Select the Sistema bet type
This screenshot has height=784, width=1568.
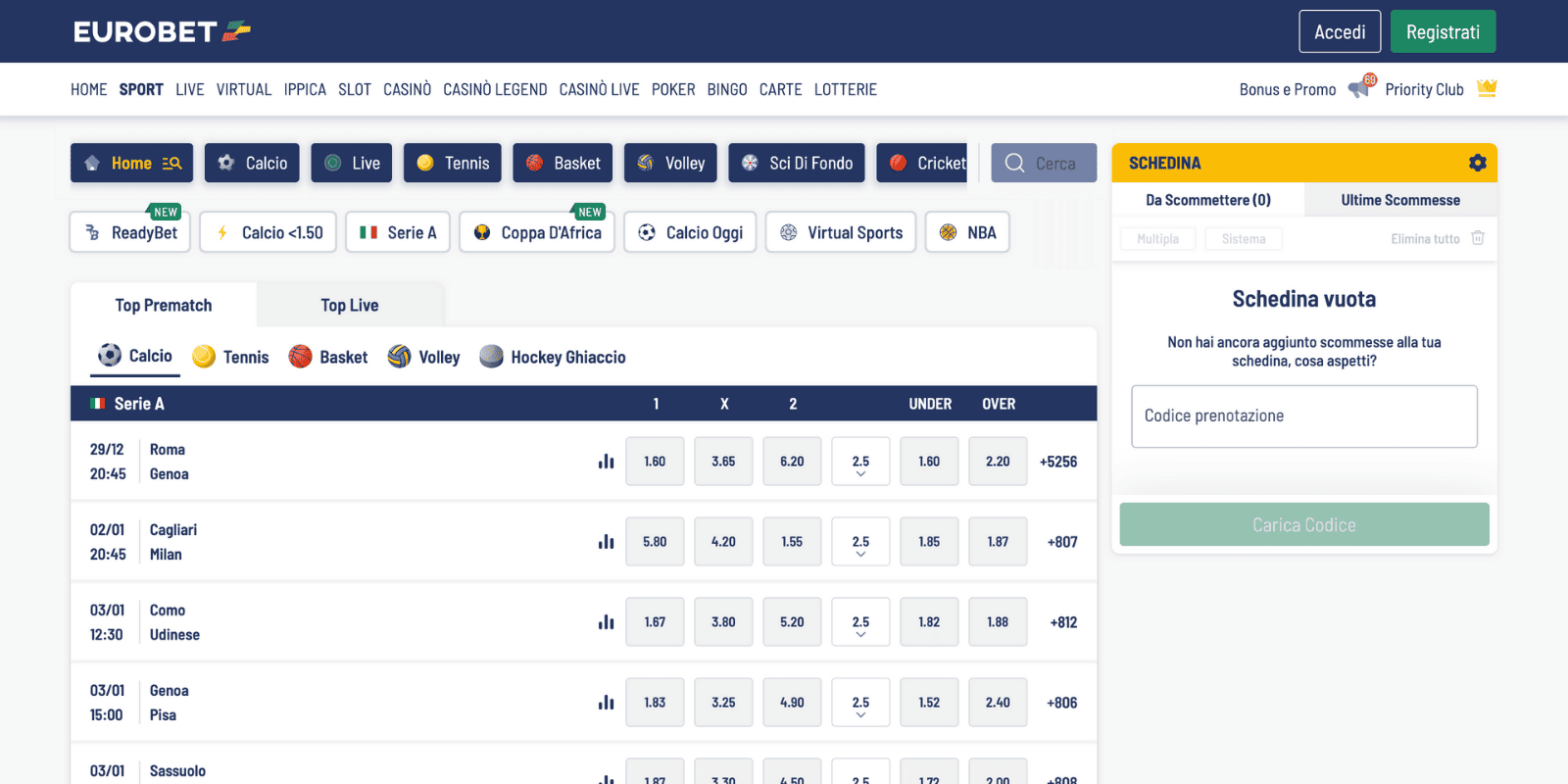point(1244,238)
